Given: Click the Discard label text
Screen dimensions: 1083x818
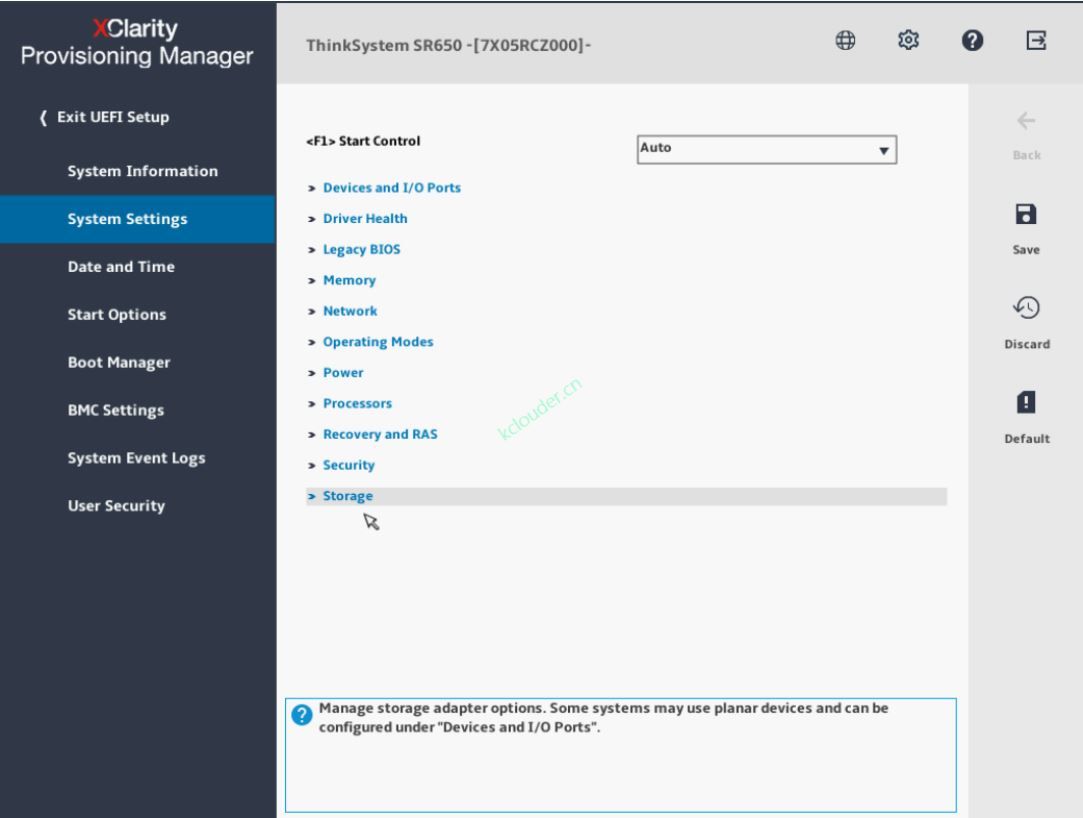Looking at the screenshot, I should point(1027,344).
